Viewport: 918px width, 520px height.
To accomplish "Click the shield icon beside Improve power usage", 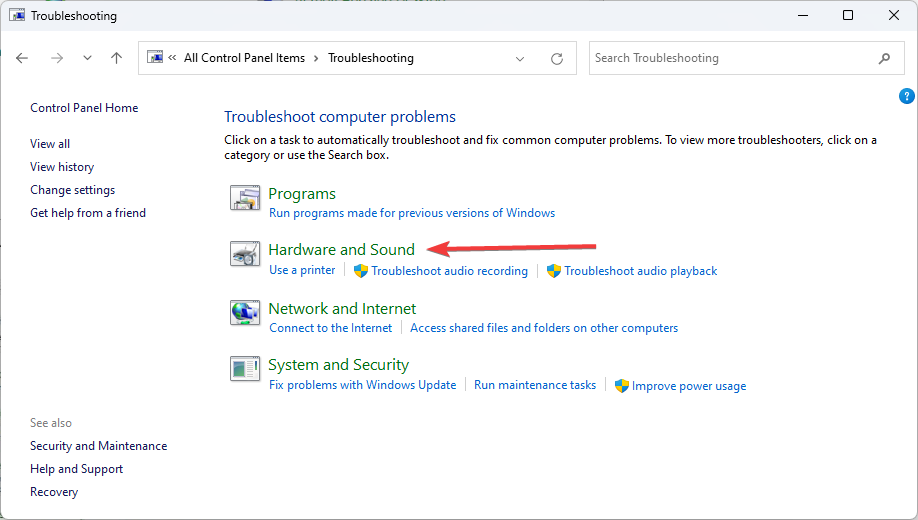I will pos(622,385).
